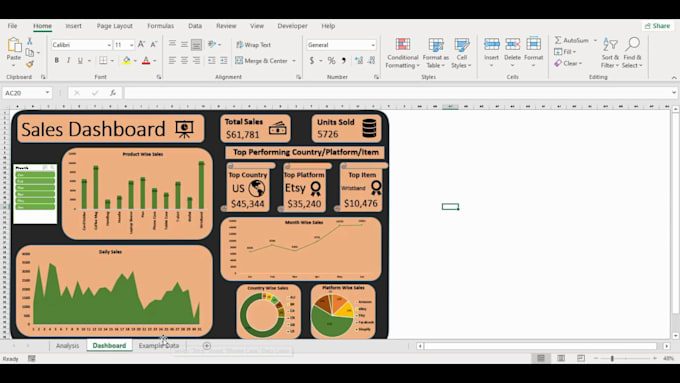Set Bottom Align vertical alignment
The height and width of the screenshot is (383, 680).
click(x=196, y=44)
